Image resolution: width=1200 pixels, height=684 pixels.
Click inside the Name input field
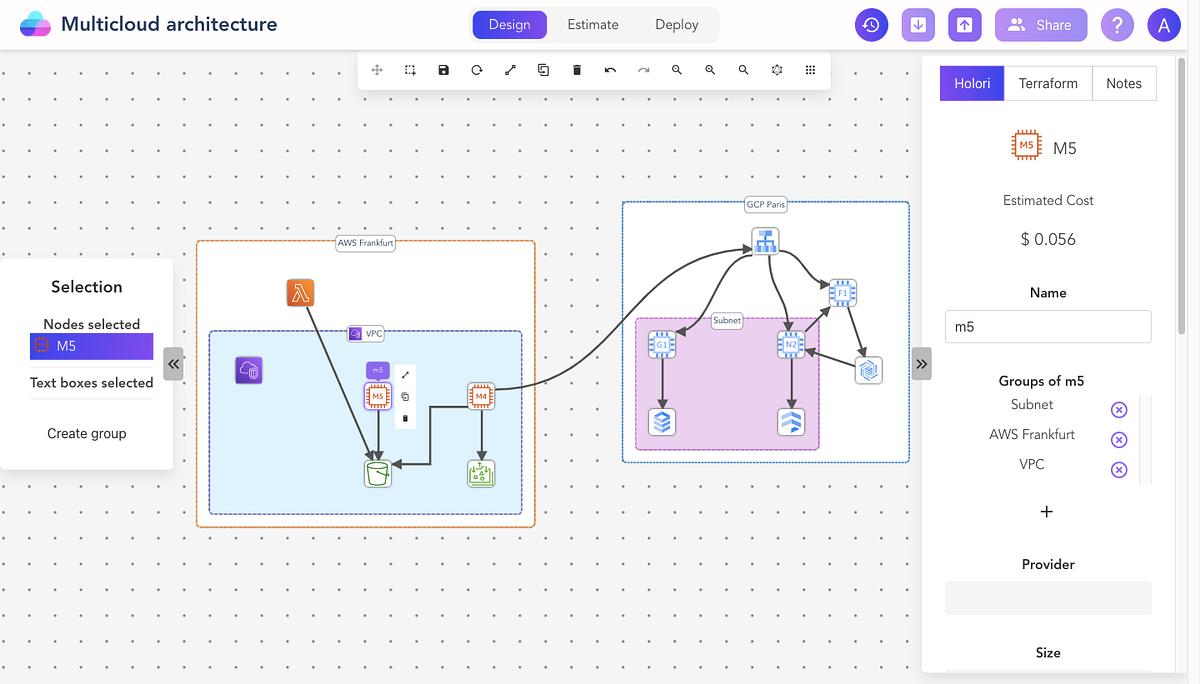tap(1047, 326)
